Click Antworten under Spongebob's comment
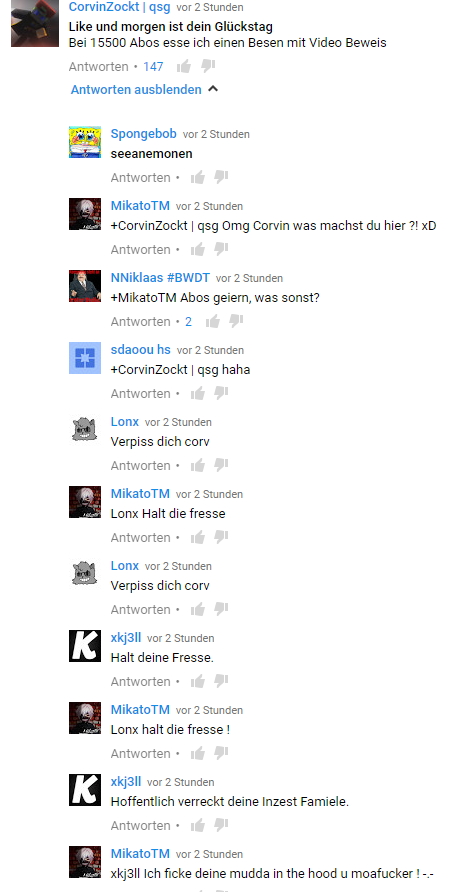The height and width of the screenshot is (892, 456). (x=140, y=177)
